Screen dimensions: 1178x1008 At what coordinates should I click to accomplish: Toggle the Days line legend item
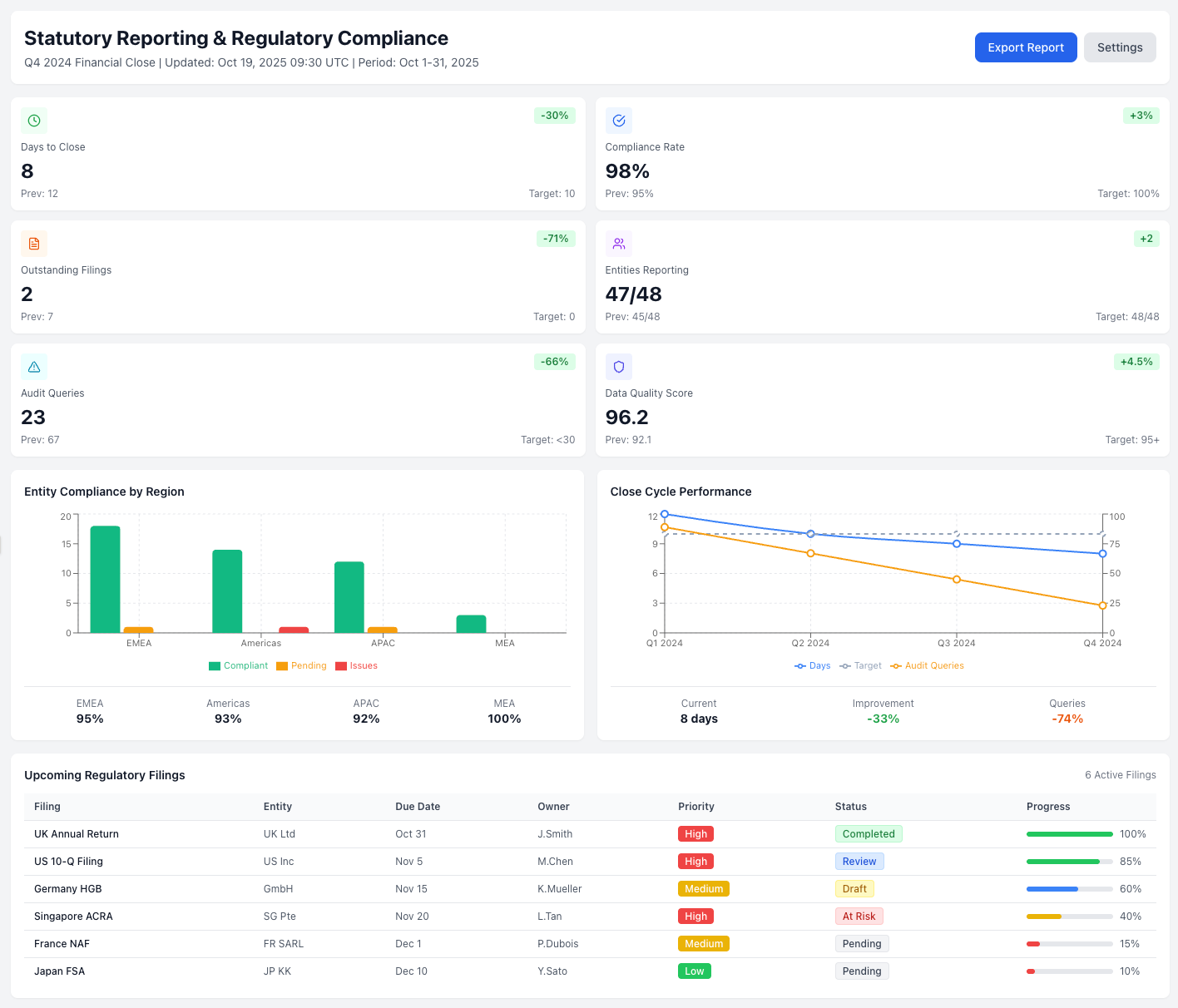point(813,666)
